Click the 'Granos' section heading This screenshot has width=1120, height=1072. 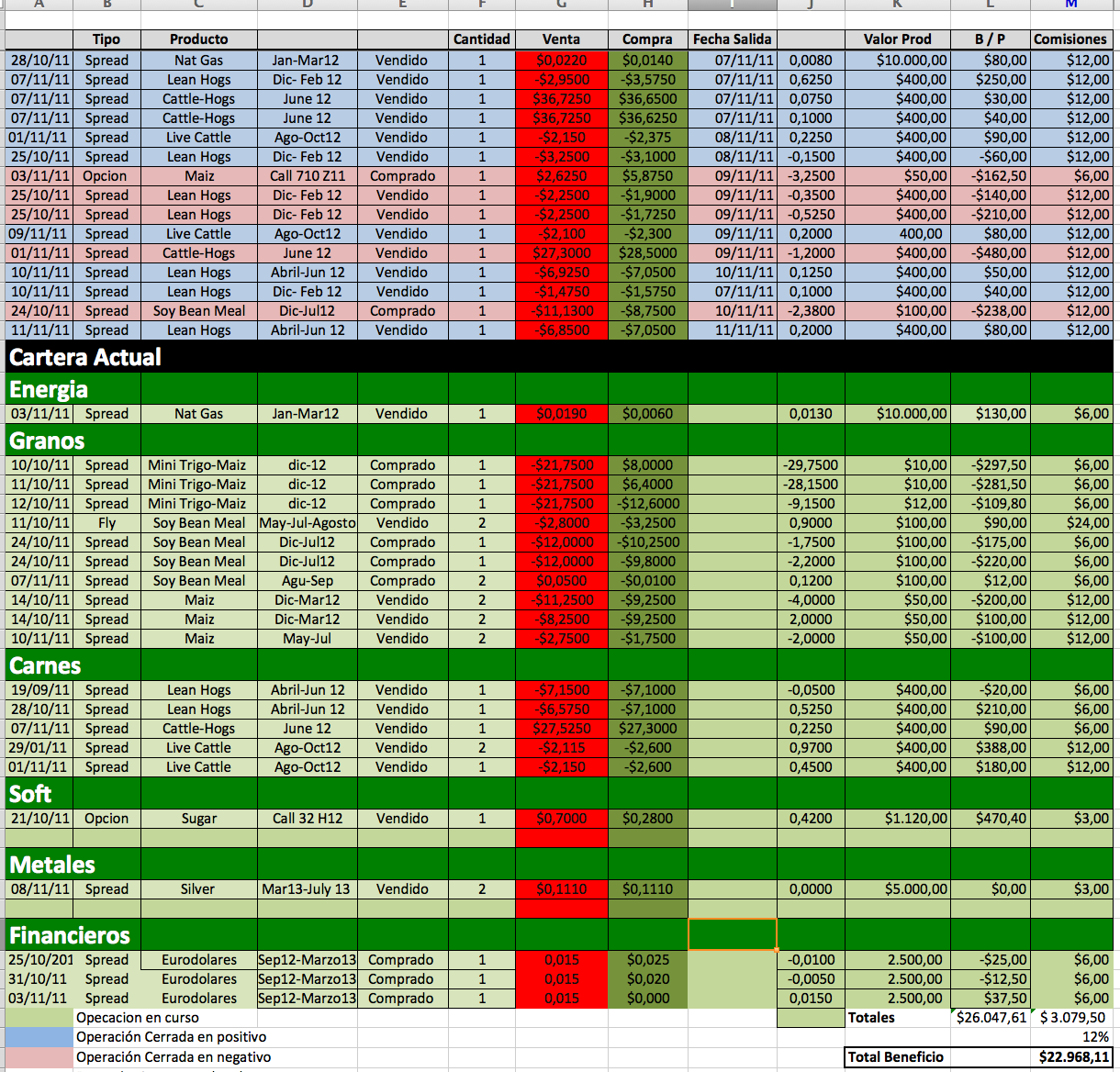point(47,441)
